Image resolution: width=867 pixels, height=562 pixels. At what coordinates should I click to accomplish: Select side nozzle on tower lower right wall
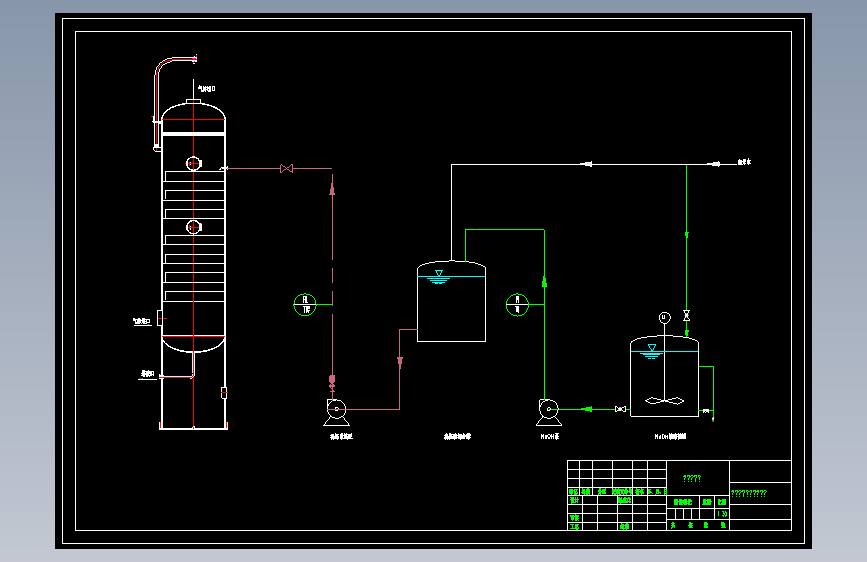(224, 393)
